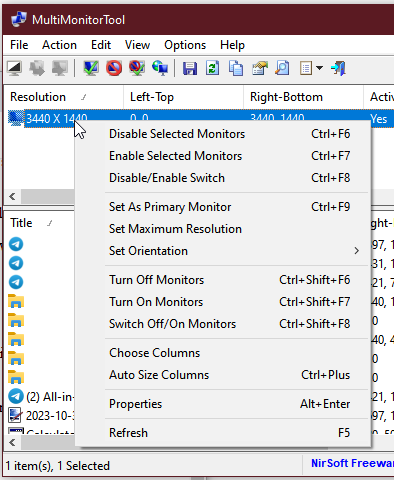Choose Enable Selected Monitors from context menu
This screenshot has width=394, height=480.
coord(223,156)
